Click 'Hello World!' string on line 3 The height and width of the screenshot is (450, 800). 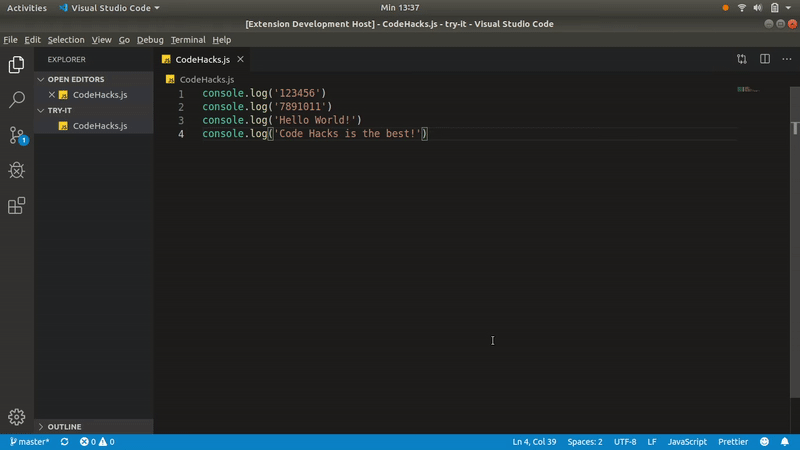pos(315,120)
